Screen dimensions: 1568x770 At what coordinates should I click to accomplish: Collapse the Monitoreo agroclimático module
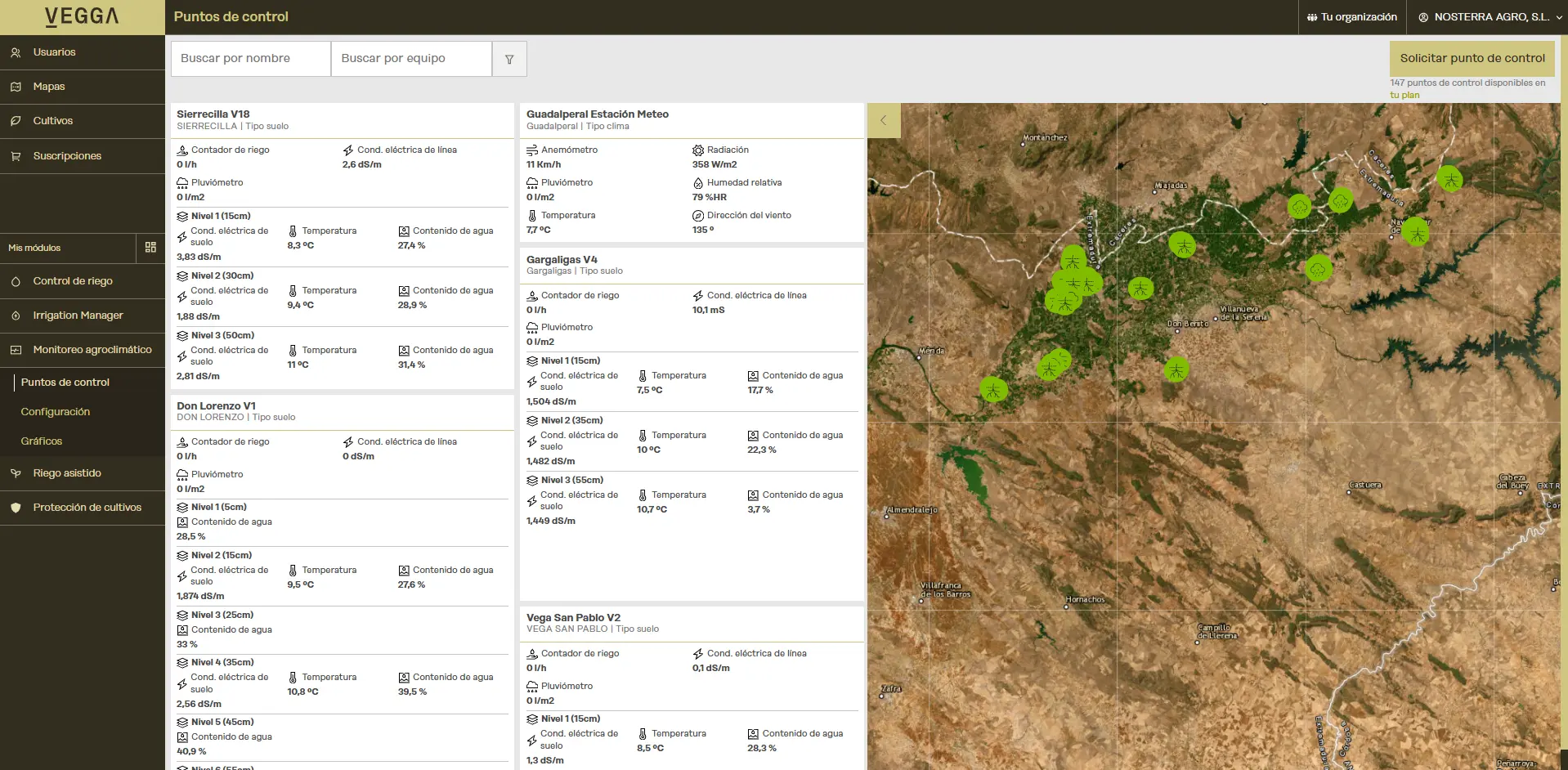tap(82, 350)
